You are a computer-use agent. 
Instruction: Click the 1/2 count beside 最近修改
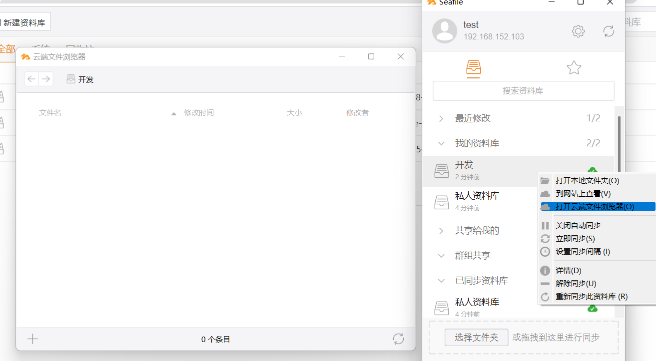click(593, 118)
